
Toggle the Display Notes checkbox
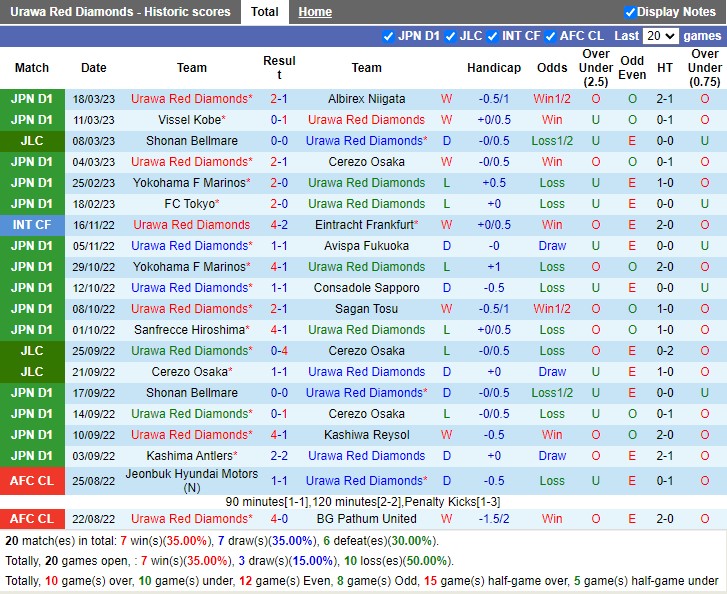[x=630, y=12]
